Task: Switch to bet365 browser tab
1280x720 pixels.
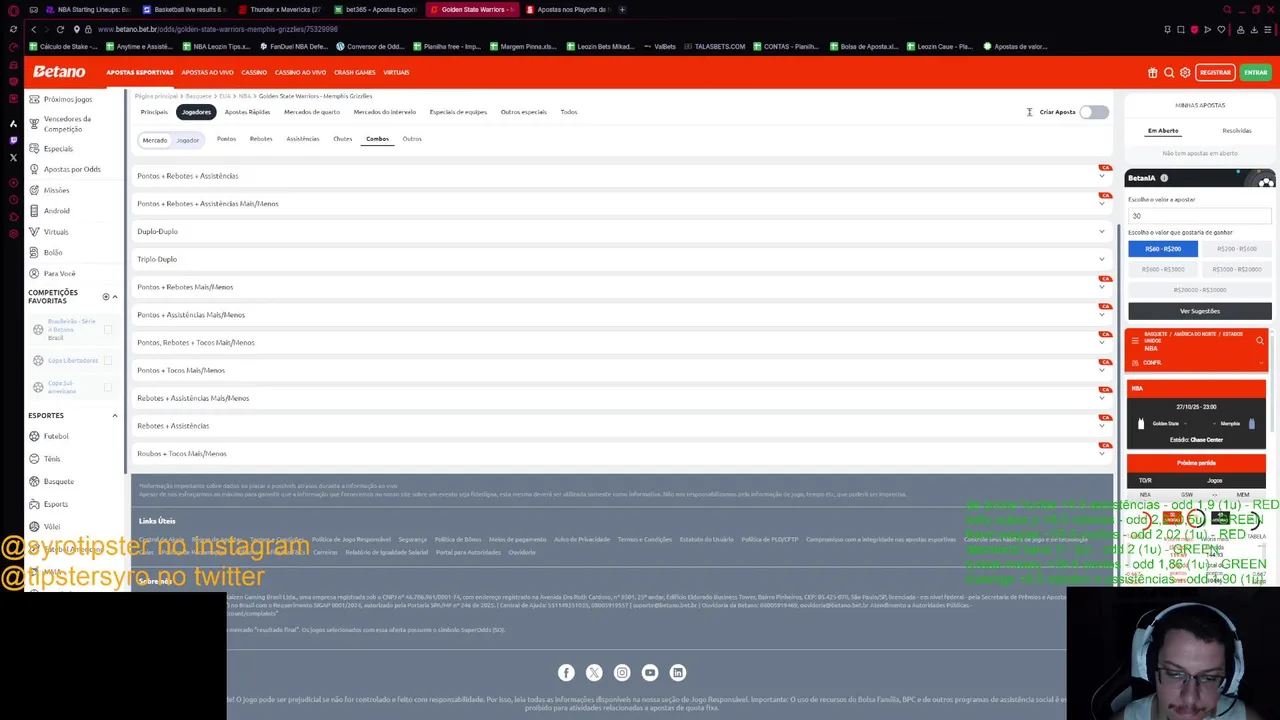Action: pyautogui.click(x=375, y=9)
